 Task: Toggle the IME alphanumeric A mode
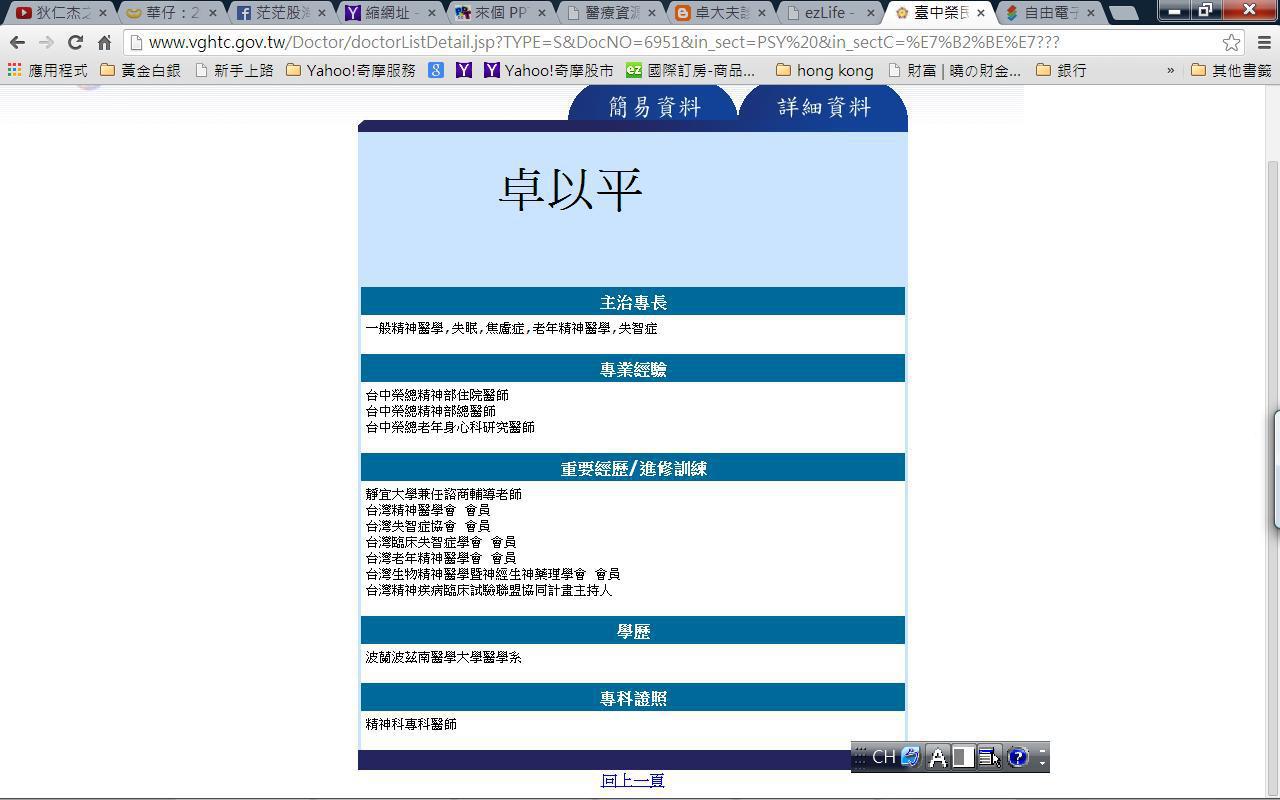(x=937, y=757)
